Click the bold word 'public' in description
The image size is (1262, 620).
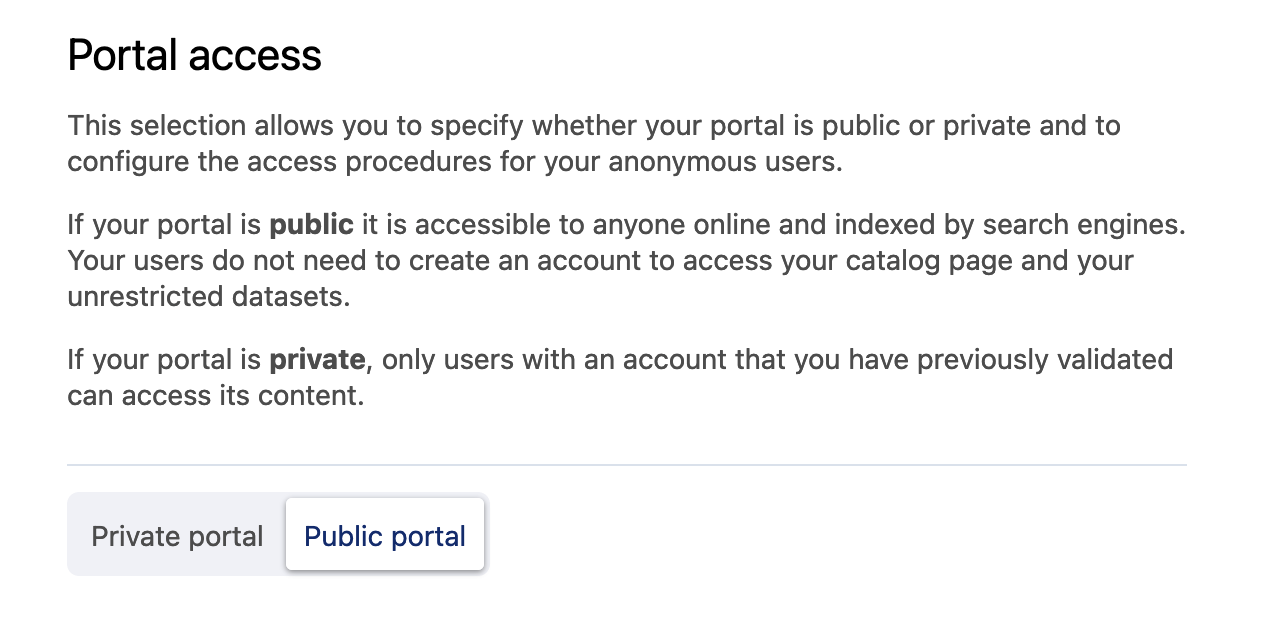point(311,224)
